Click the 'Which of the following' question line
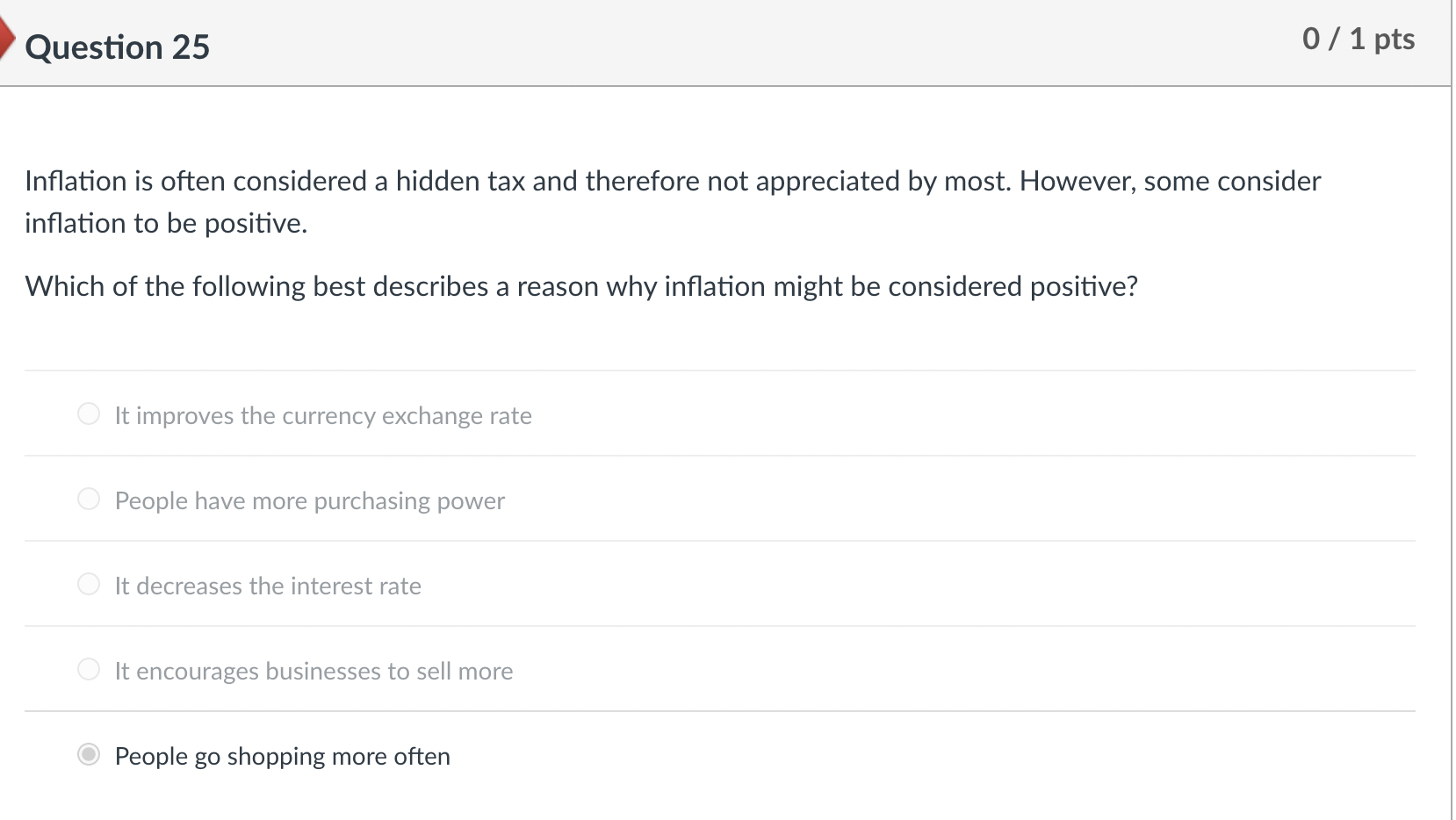The height and width of the screenshot is (820, 1456). (x=581, y=286)
